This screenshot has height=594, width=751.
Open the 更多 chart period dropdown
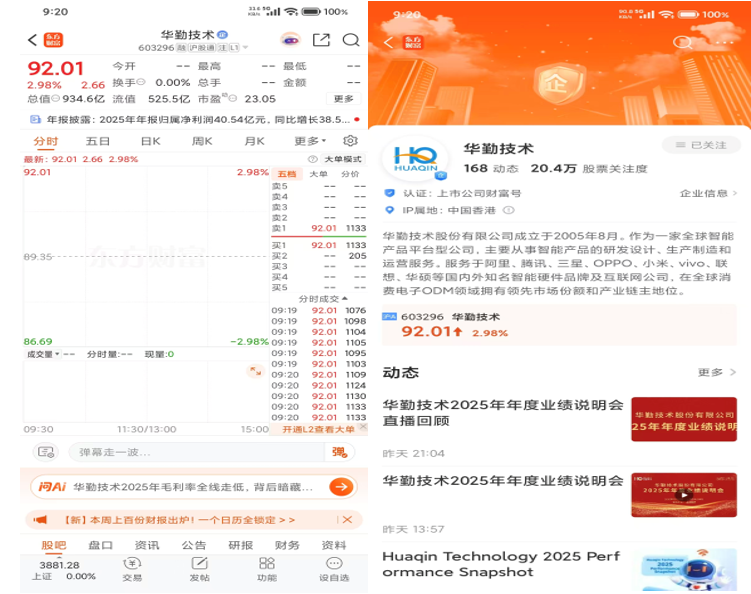click(310, 141)
